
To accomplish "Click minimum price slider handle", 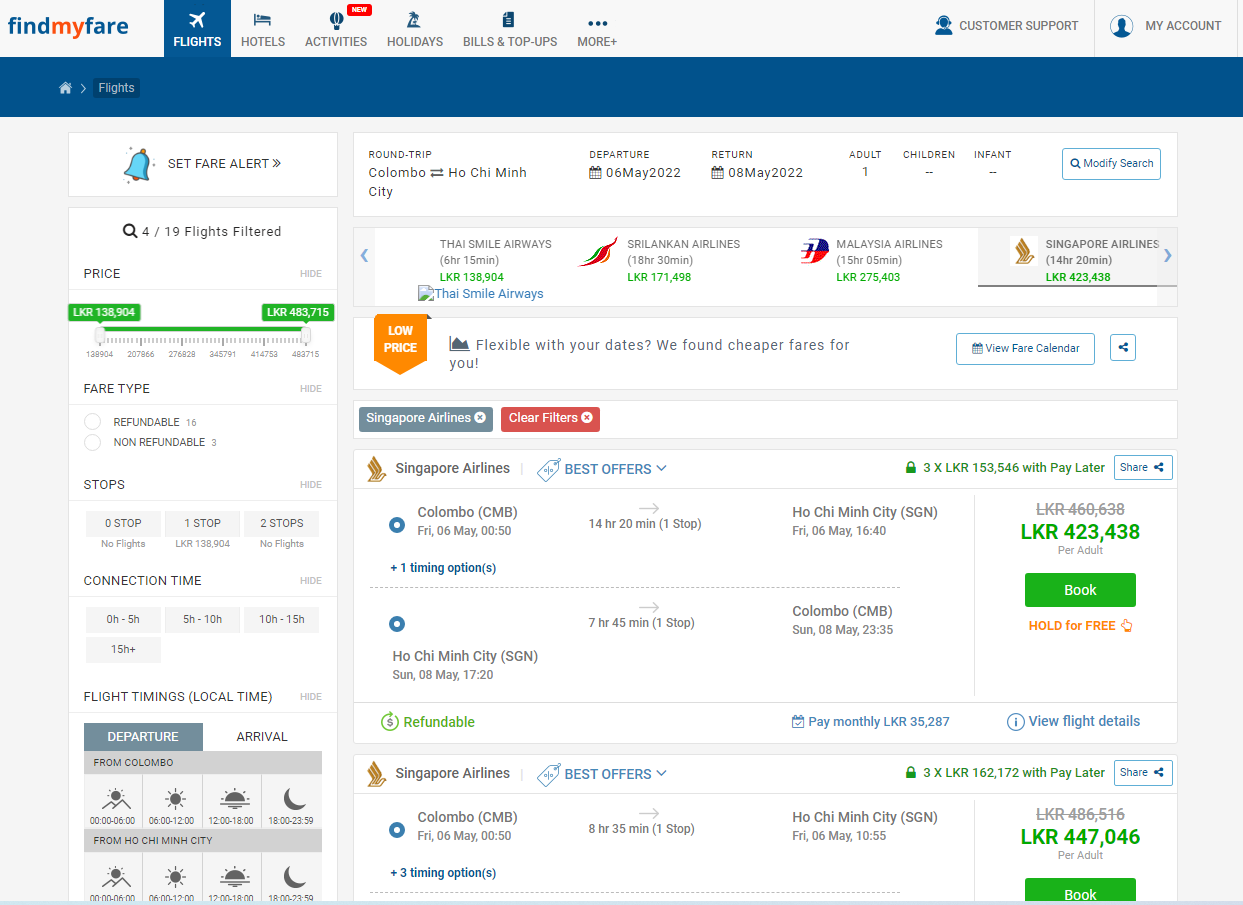I will click(x=100, y=335).
